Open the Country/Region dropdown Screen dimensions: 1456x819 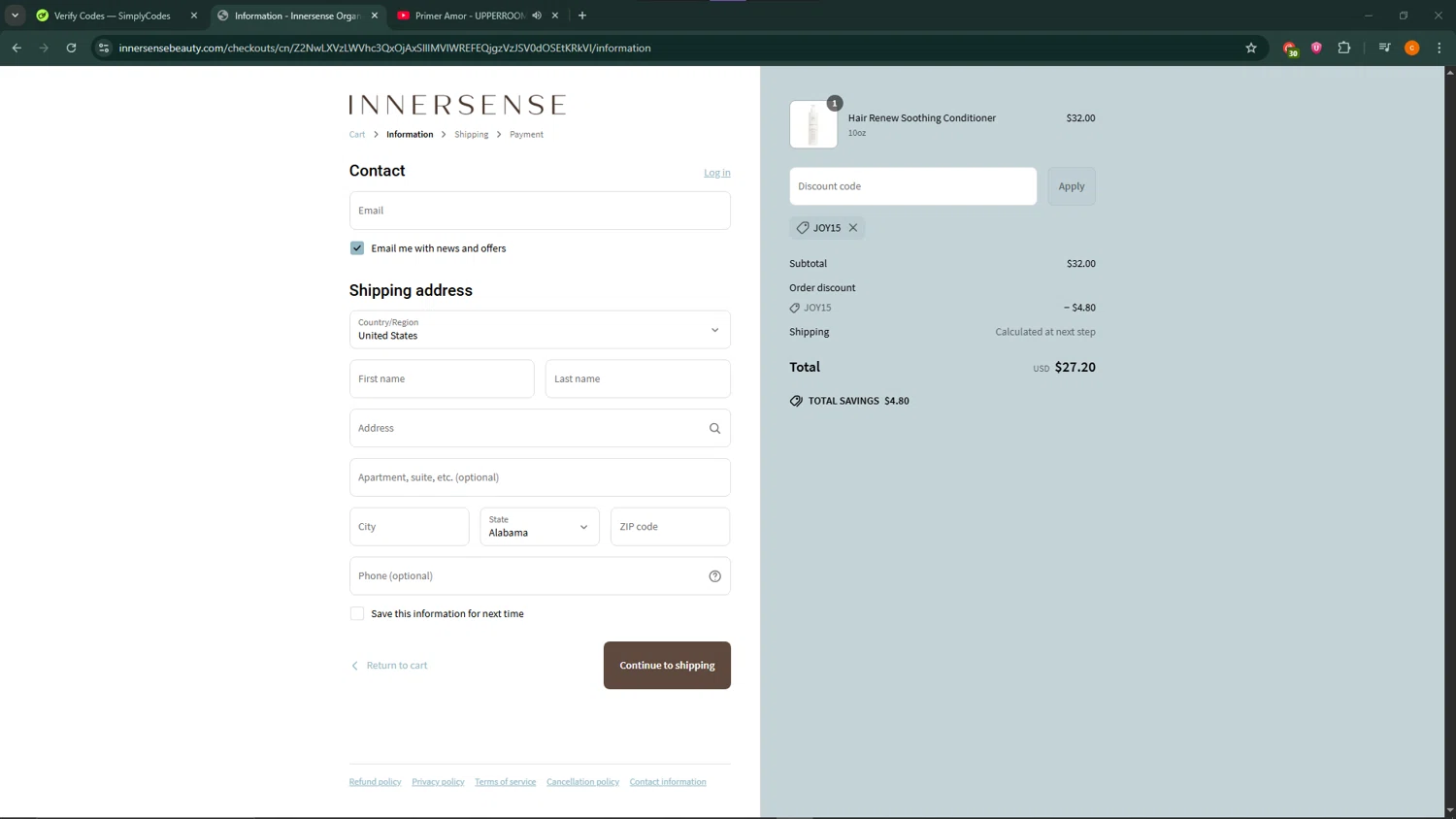(540, 330)
